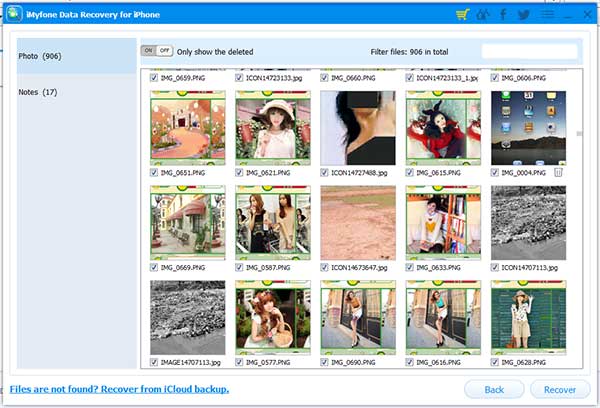Toggle the Only show the deleted switch
600x408 pixels.
(156, 51)
